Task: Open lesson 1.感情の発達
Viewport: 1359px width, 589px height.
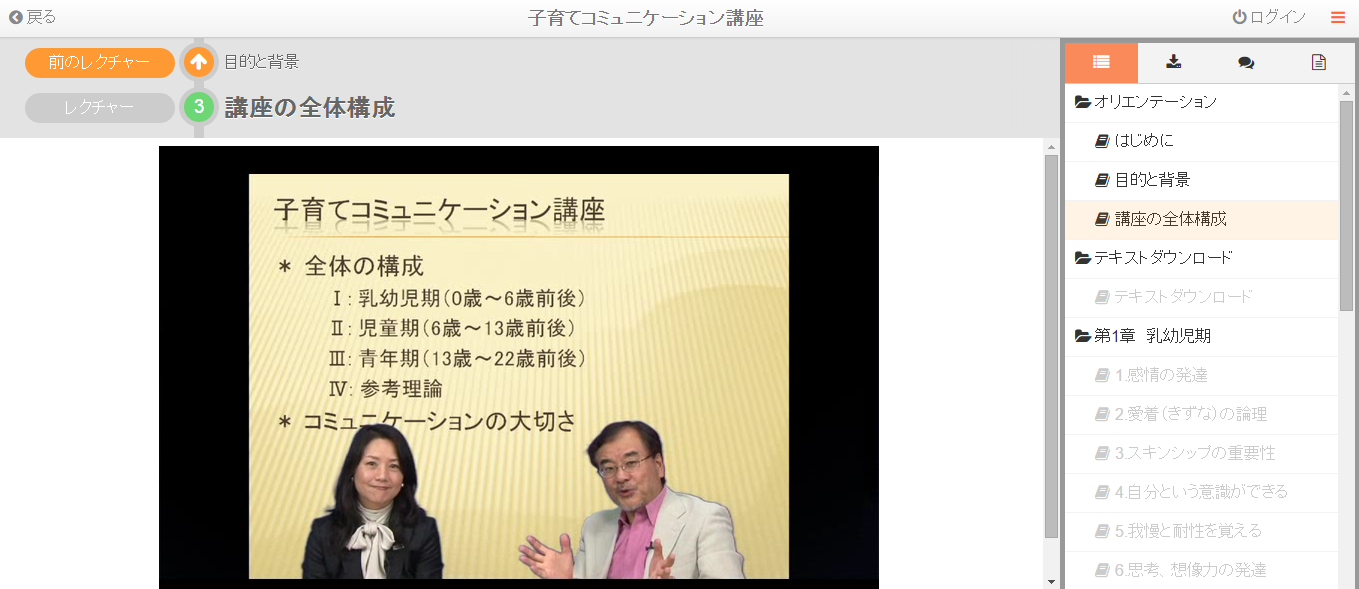Action: (1202, 375)
